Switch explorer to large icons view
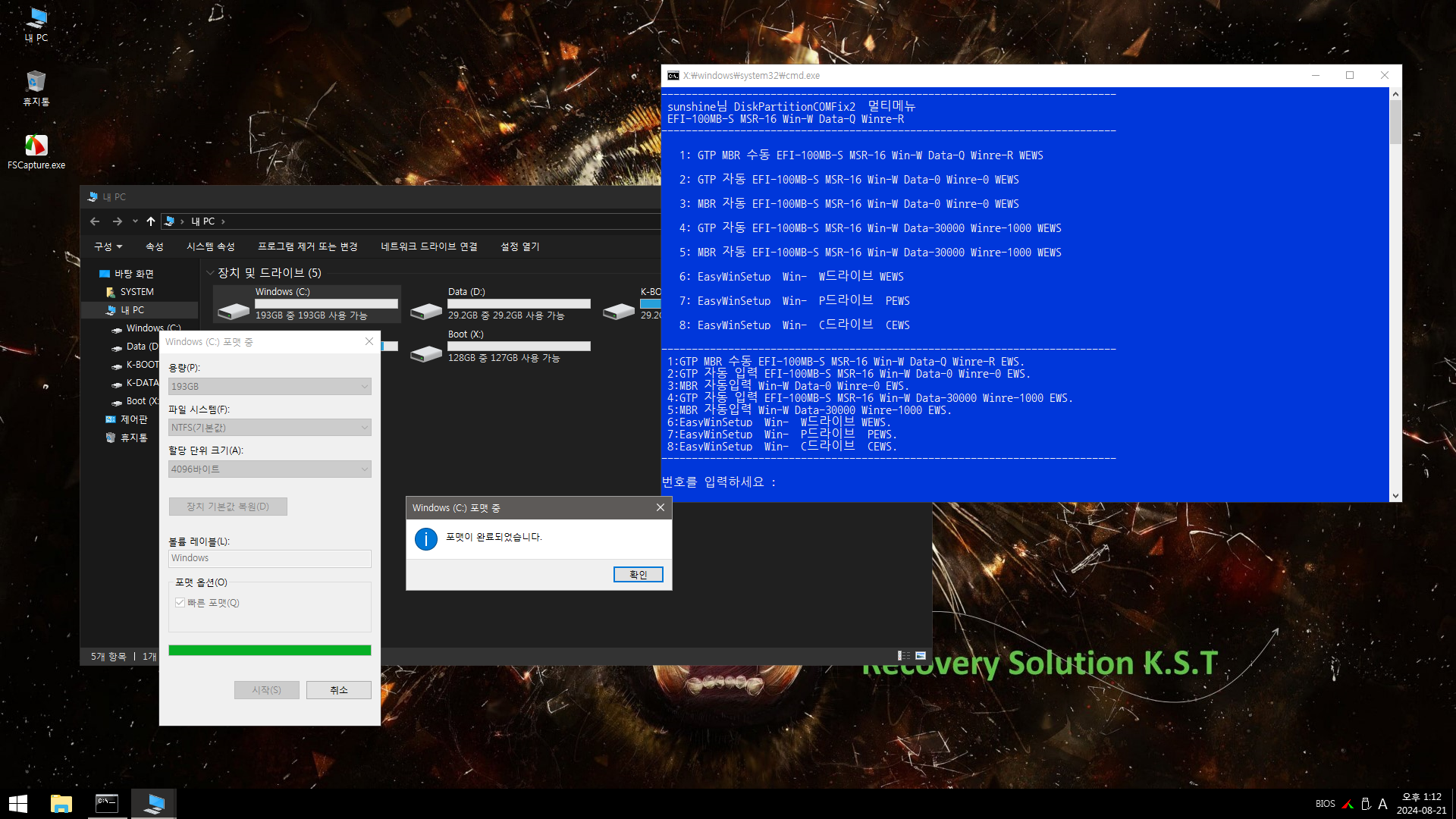The width and height of the screenshot is (1456, 819). click(x=921, y=656)
